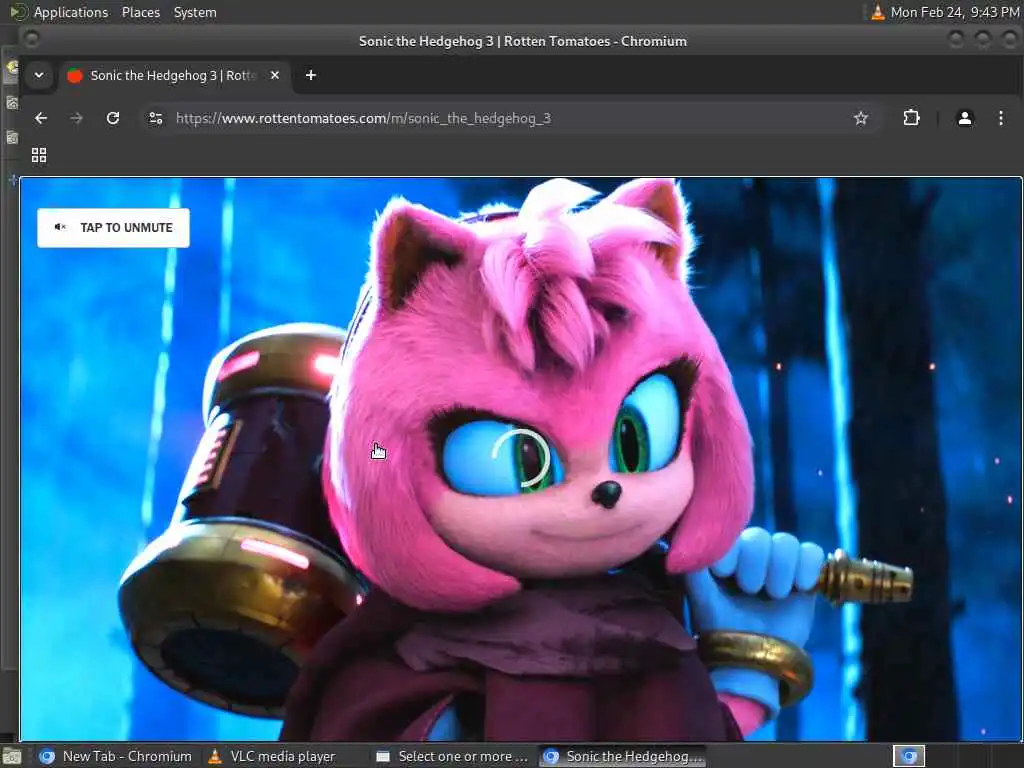Click the trailer video of pink hedgehog
1024x768 pixels.
520,459
